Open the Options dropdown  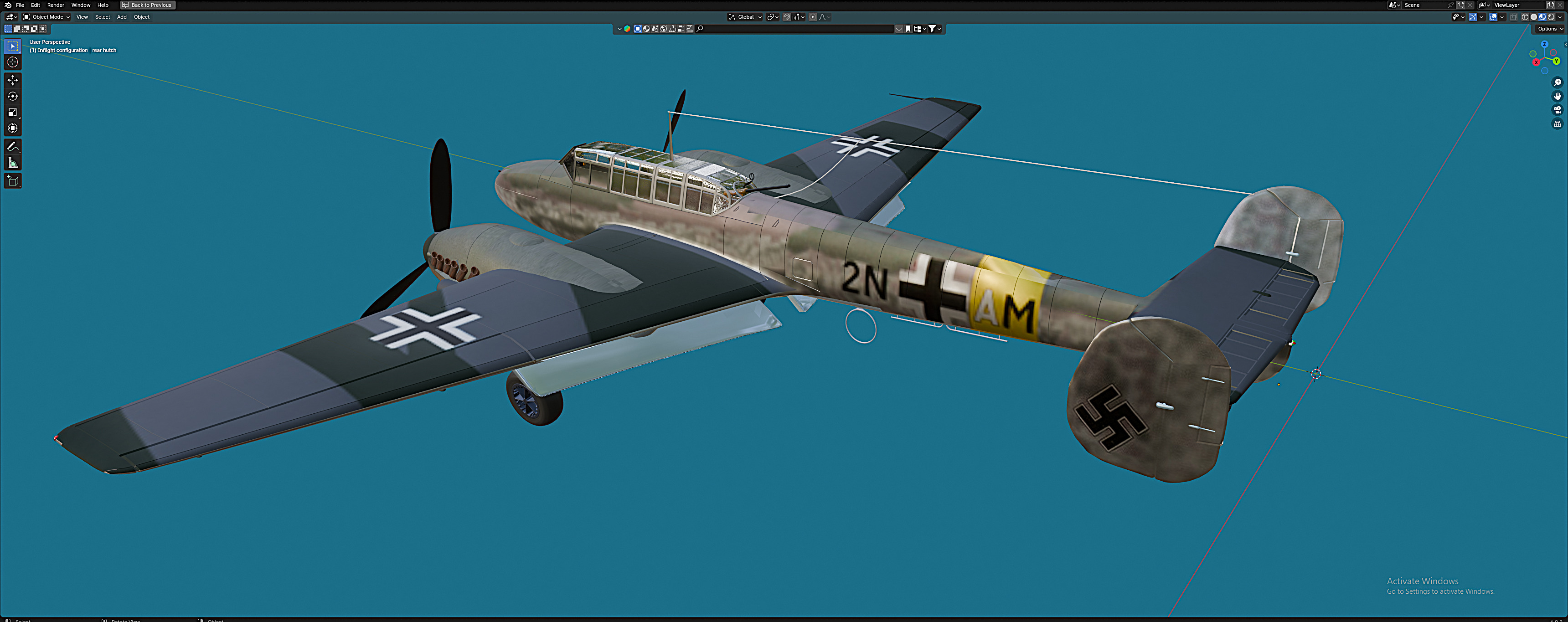point(1550,29)
